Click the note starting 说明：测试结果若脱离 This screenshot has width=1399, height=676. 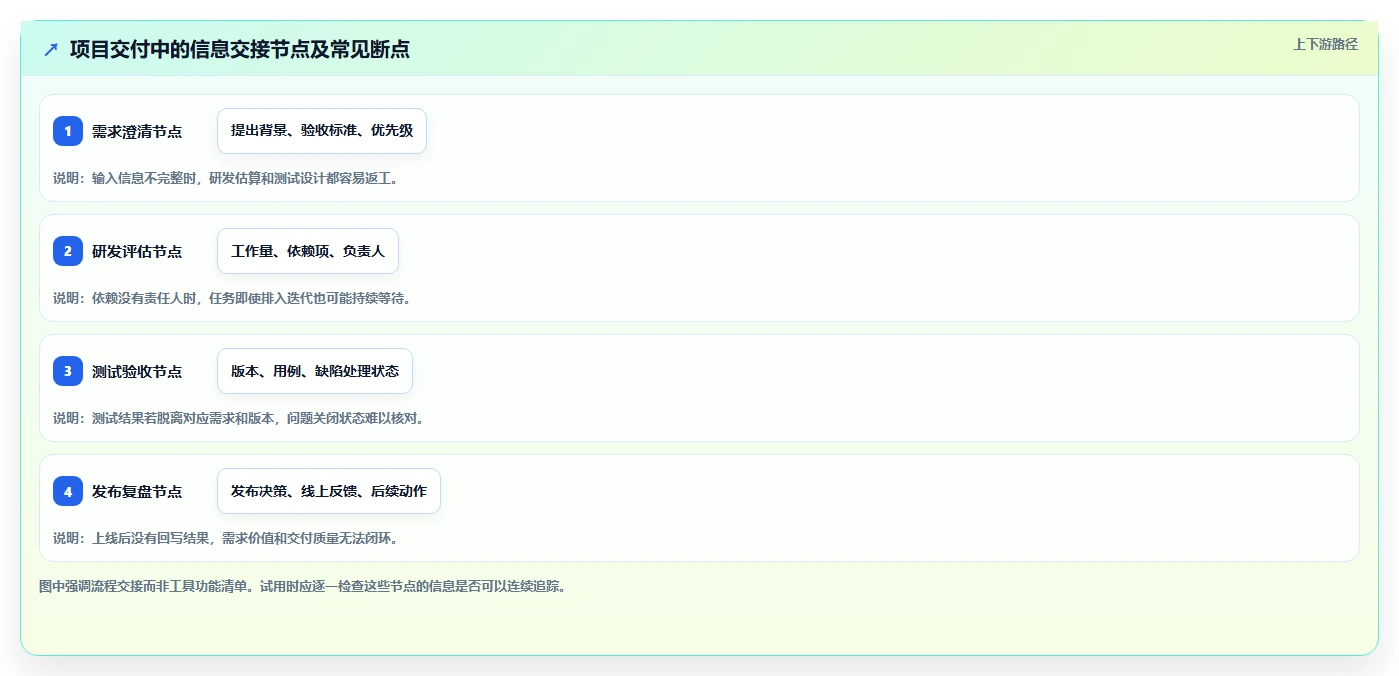pyautogui.click(x=239, y=418)
